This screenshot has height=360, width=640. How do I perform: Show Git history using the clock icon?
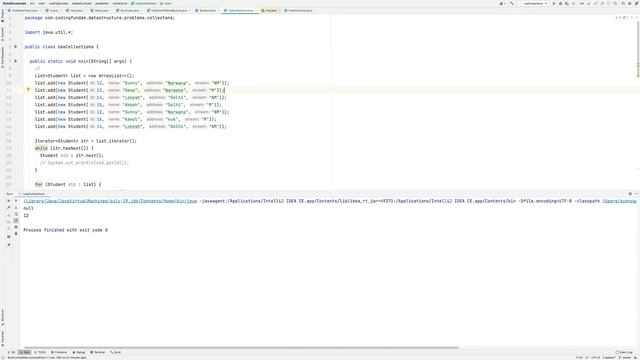tap(609, 3)
